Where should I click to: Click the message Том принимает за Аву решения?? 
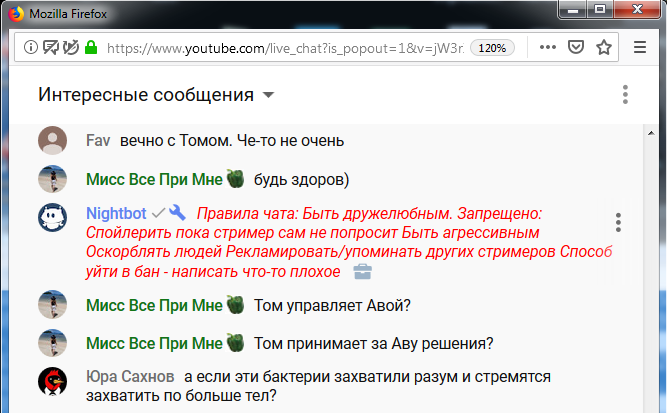373,343
